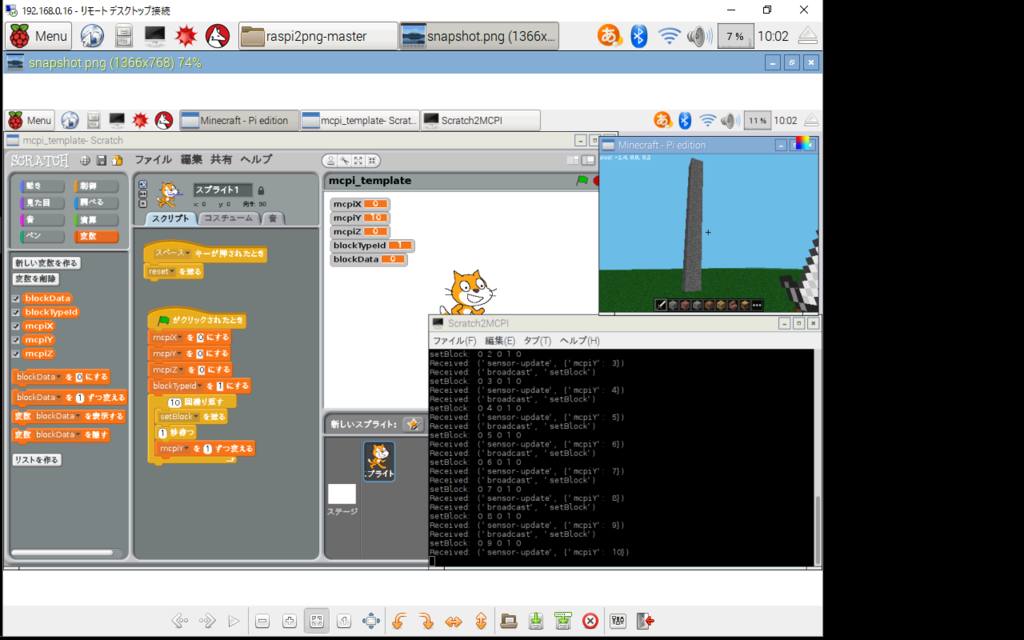Go to the next image in viewer toolbar
1024x640 pixels.
(207, 620)
